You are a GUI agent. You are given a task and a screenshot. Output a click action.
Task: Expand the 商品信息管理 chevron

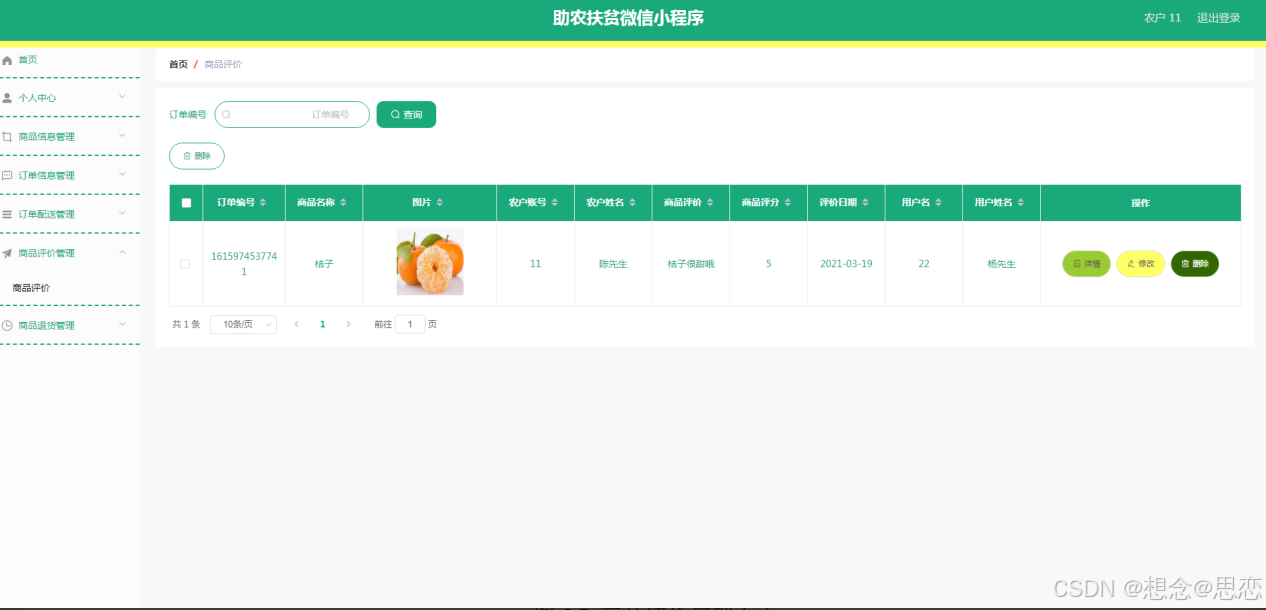point(122,135)
